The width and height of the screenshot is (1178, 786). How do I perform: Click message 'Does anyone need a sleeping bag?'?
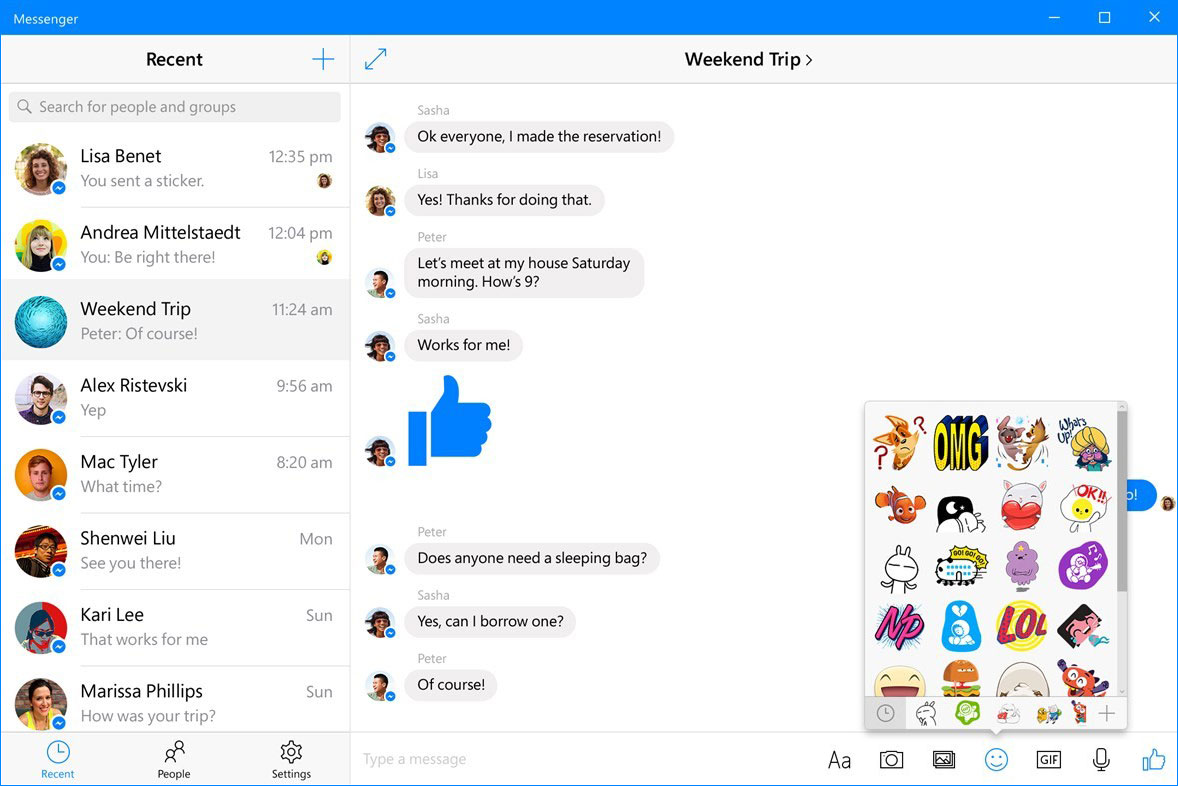click(532, 558)
